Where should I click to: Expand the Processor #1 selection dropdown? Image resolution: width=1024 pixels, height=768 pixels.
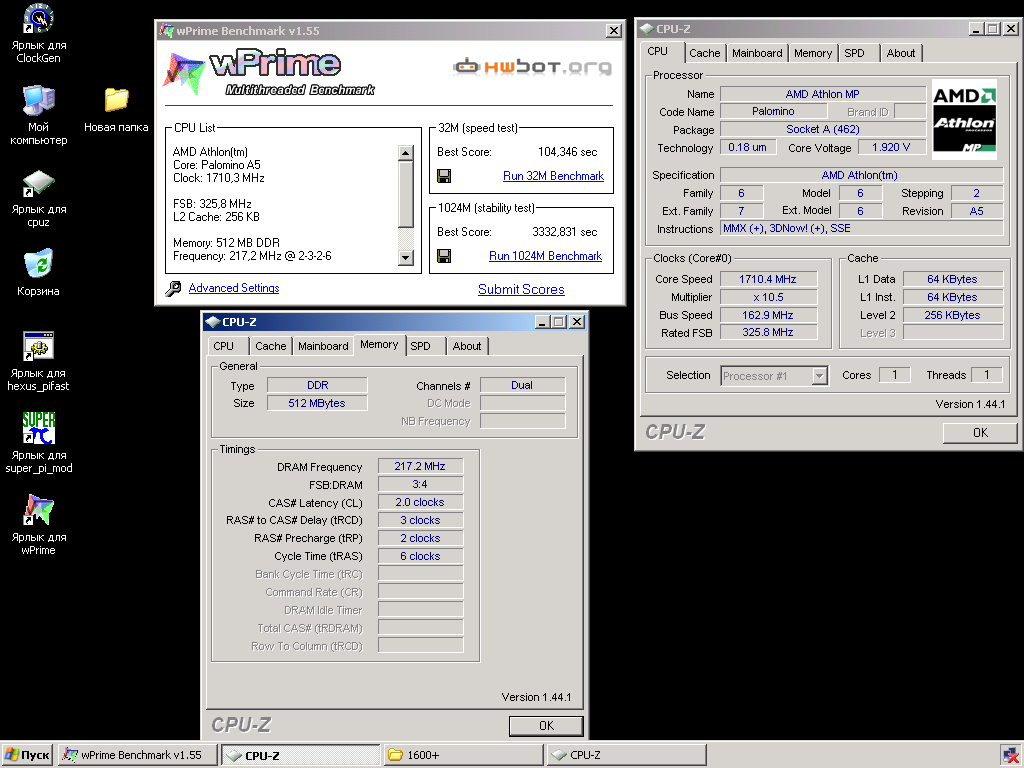coord(820,376)
